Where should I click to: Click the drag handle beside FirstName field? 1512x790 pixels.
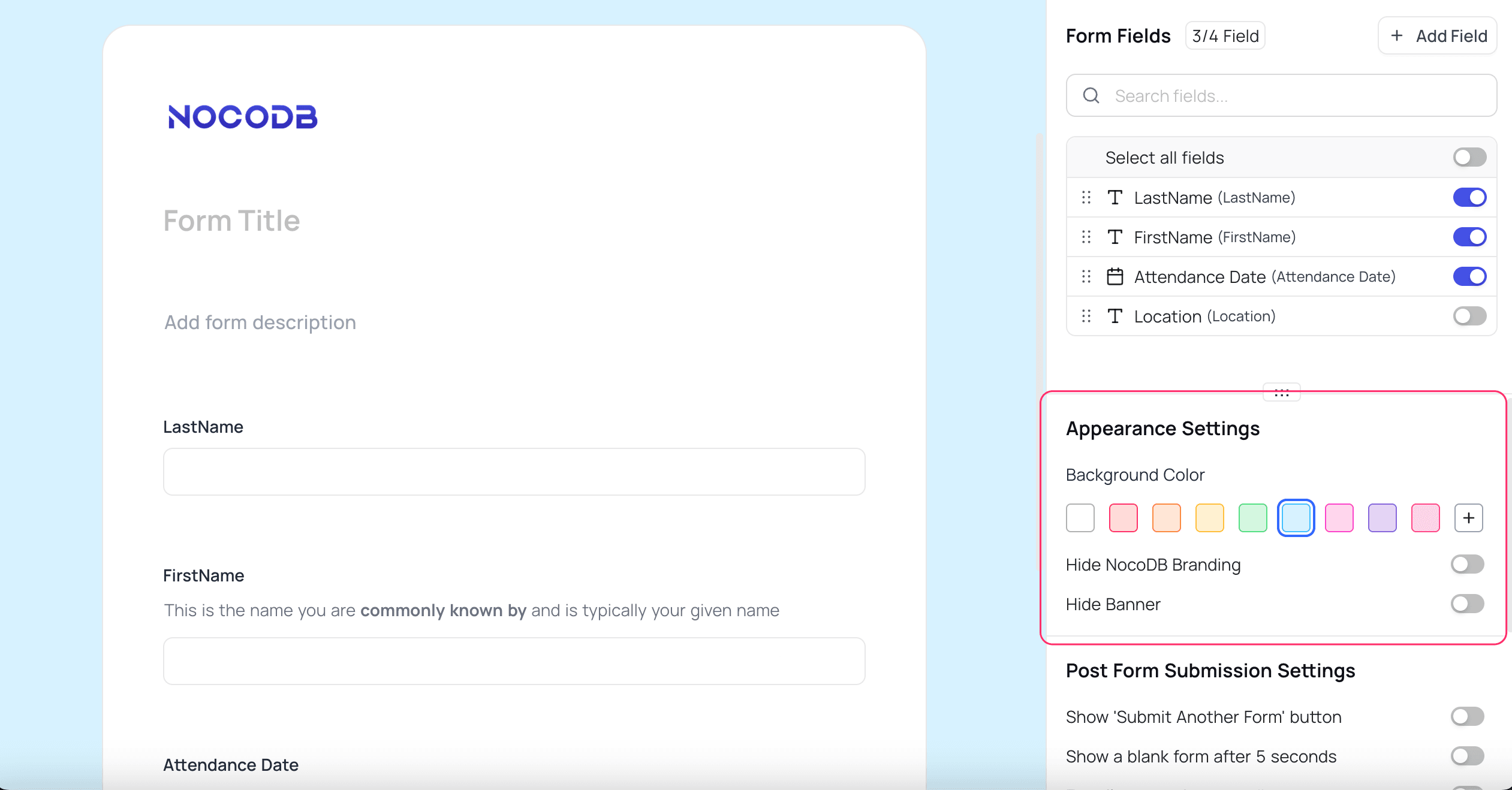(1086, 237)
